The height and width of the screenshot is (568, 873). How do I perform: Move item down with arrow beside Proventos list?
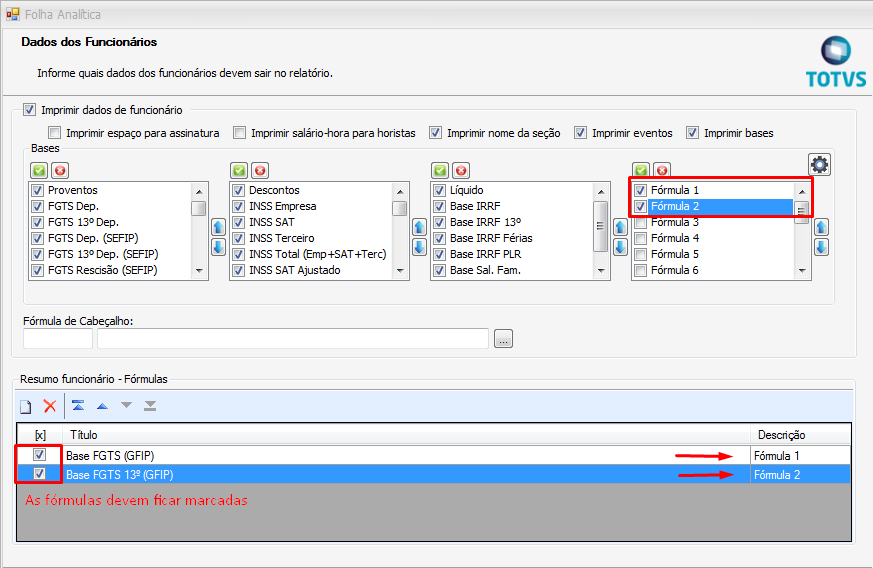point(218,247)
